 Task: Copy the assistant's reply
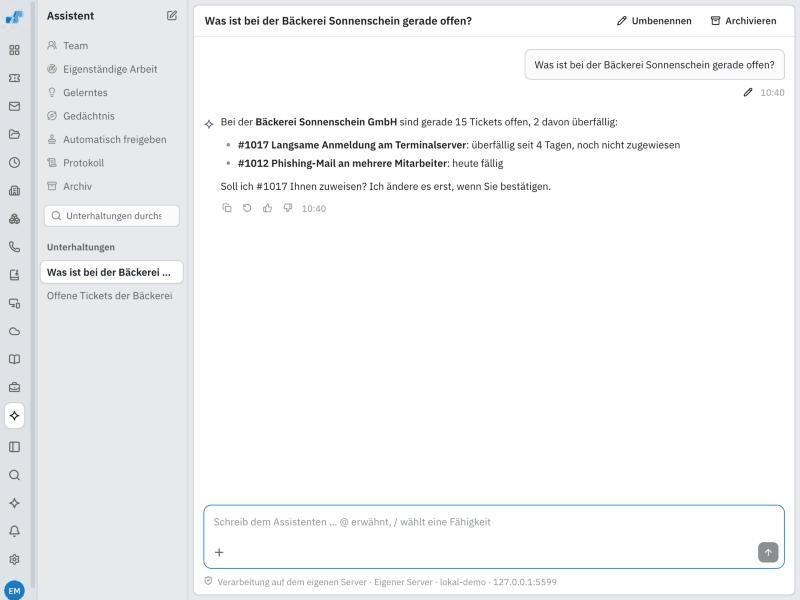click(227, 208)
